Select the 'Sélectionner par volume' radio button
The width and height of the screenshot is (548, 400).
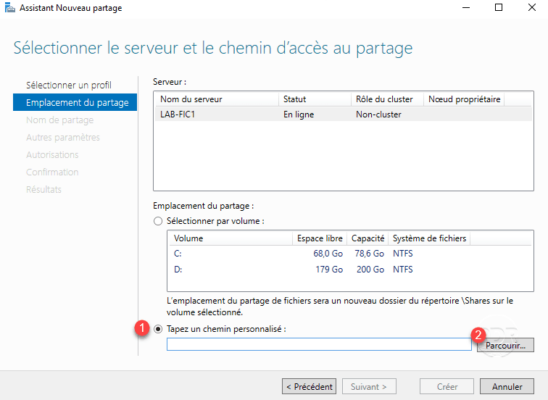coord(158,221)
